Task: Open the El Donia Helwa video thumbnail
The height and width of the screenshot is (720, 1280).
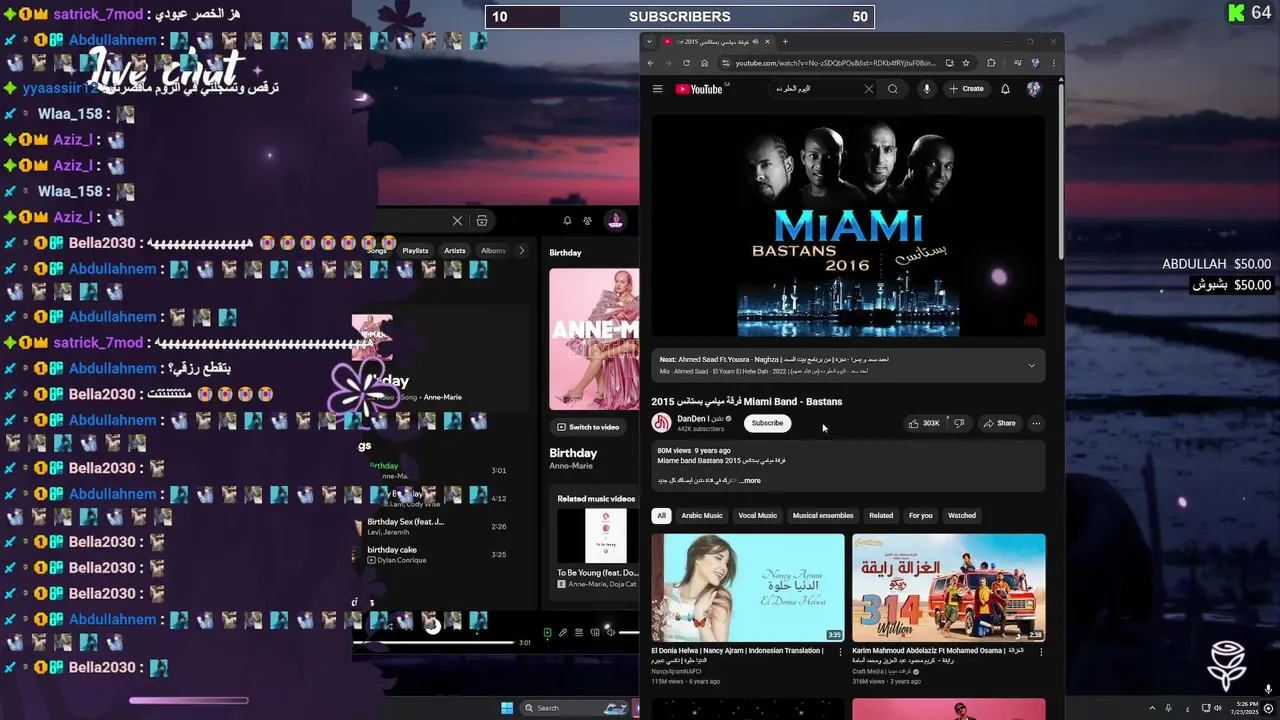Action: pos(748,587)
